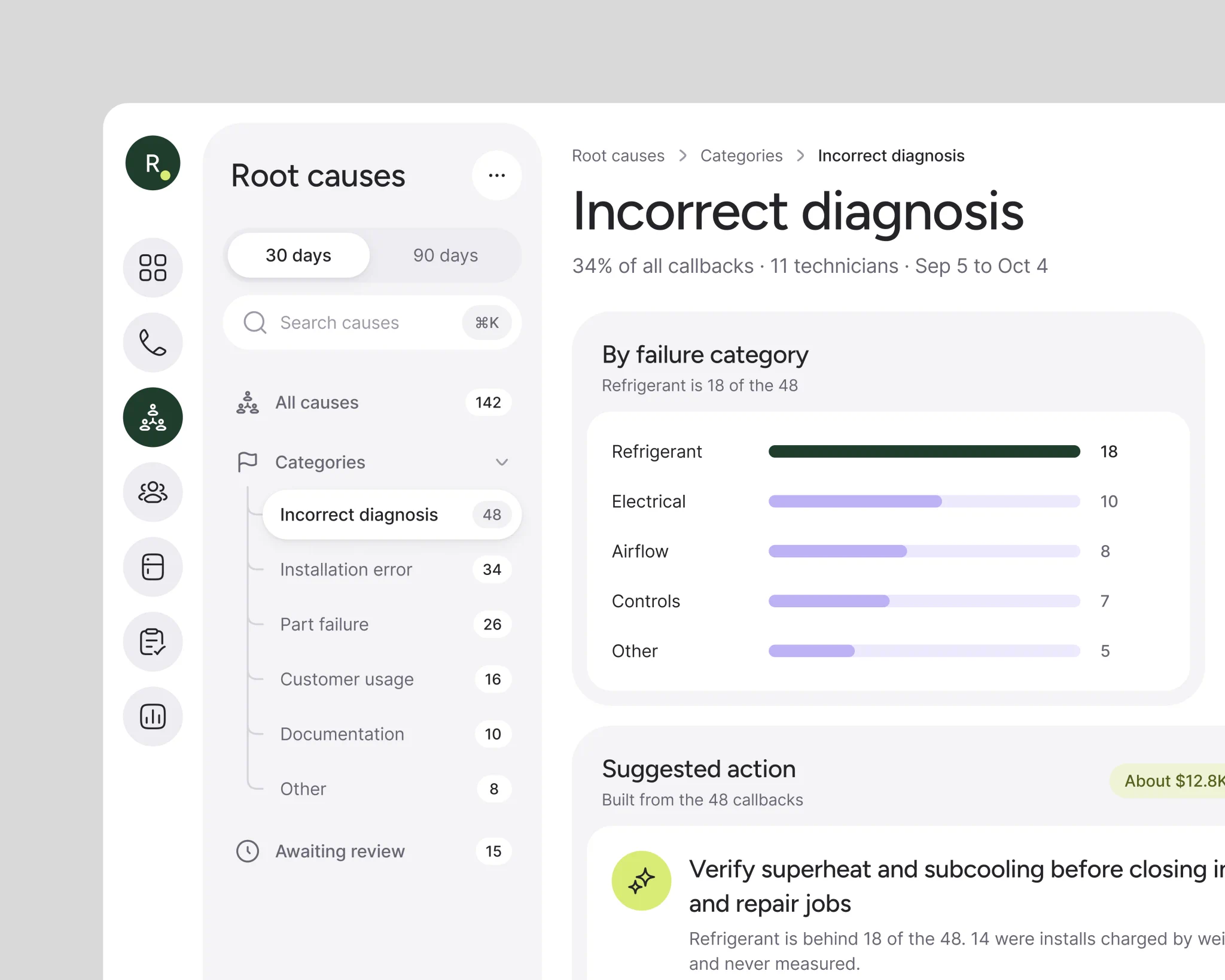
Task: Open the three-dot more options menu
Action: click(x=496, y=175)
